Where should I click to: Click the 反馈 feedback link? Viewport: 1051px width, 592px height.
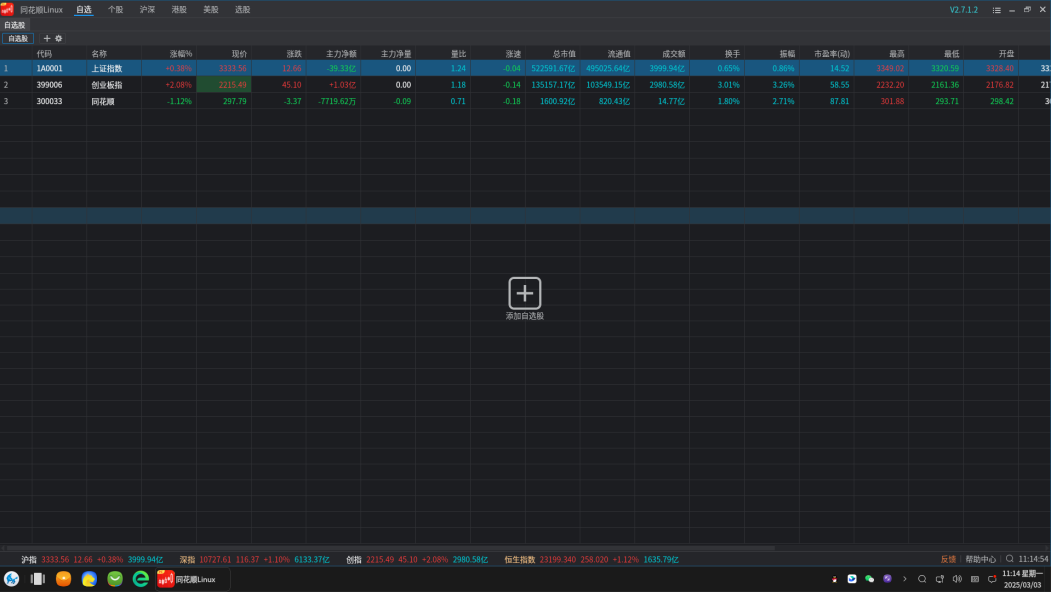click(948, 559)
